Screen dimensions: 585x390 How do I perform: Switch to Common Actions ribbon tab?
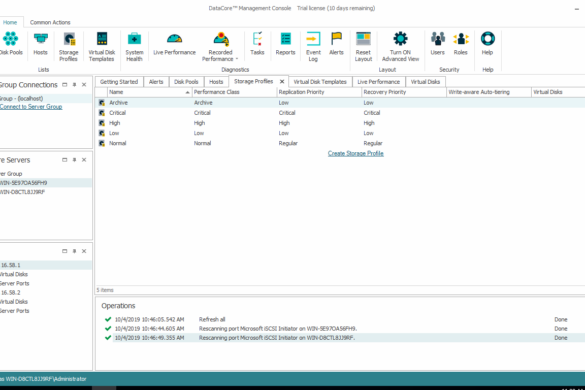(50, 22)
